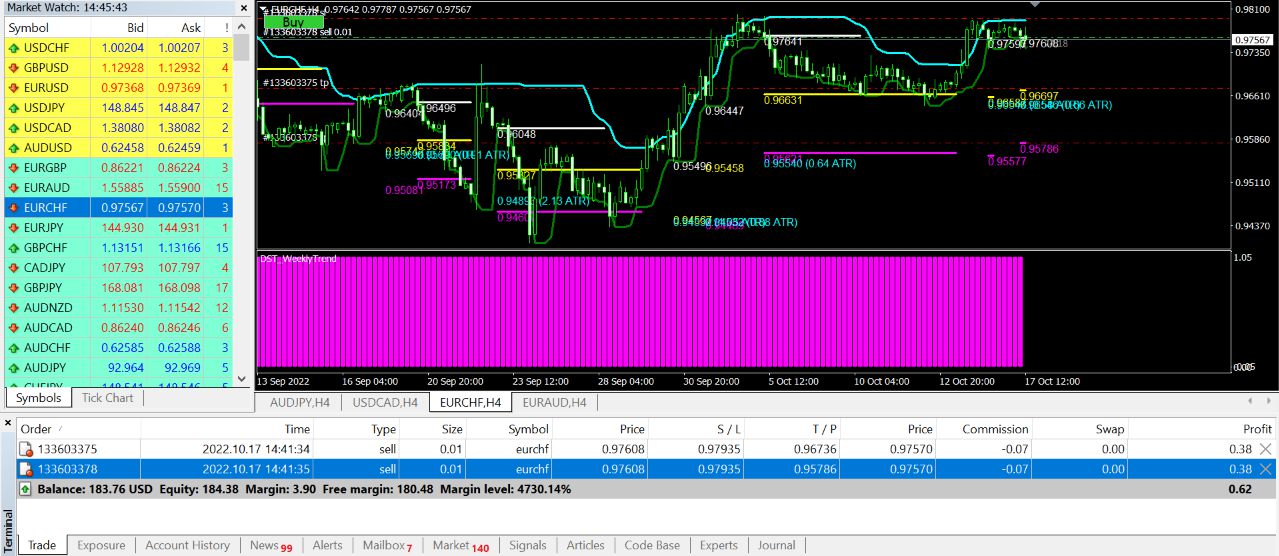Click the red down-arrow icon beside AUDNZD
This screenshot has height=556, width=1279.
click(14, 307)
